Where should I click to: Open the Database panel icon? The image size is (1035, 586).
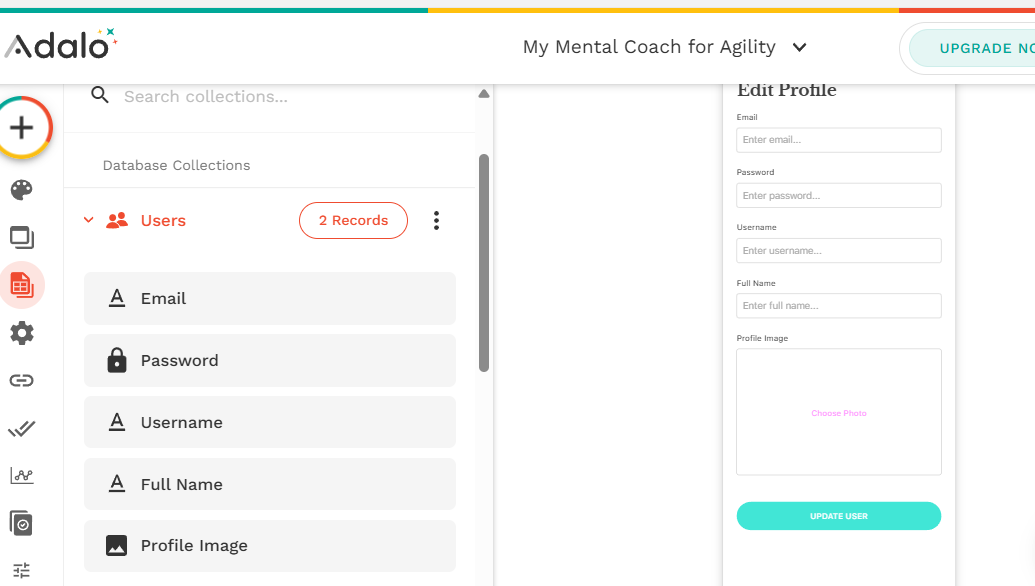coord(22,285)
